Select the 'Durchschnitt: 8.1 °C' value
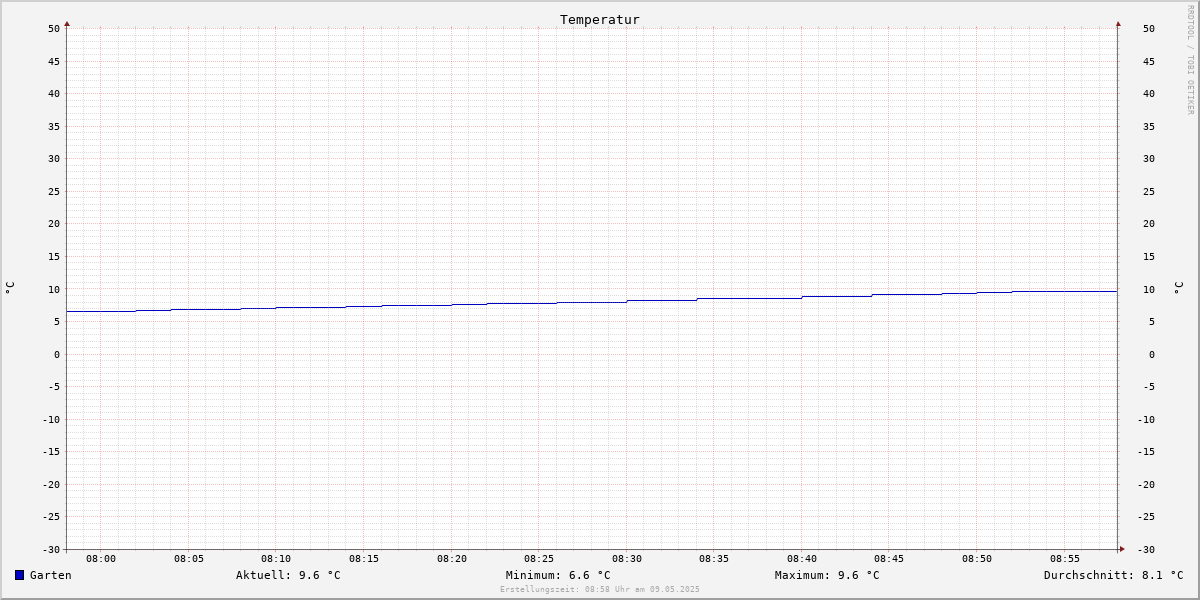Viewport: 1200px width, 600px height. [x=1114, y=575]
